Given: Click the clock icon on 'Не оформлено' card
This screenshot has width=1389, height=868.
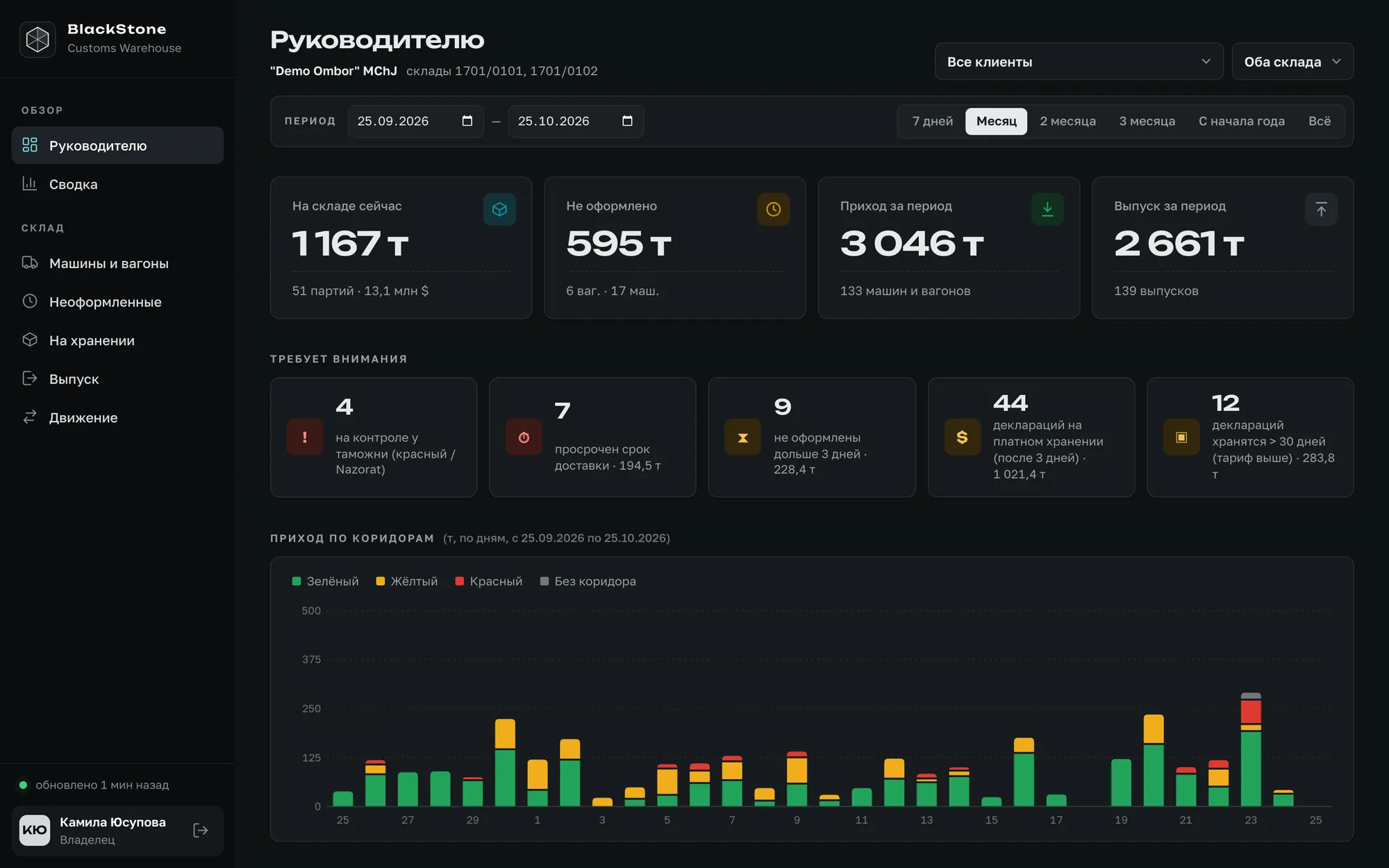Looking at the screenshot, I should tap(773, 209).
